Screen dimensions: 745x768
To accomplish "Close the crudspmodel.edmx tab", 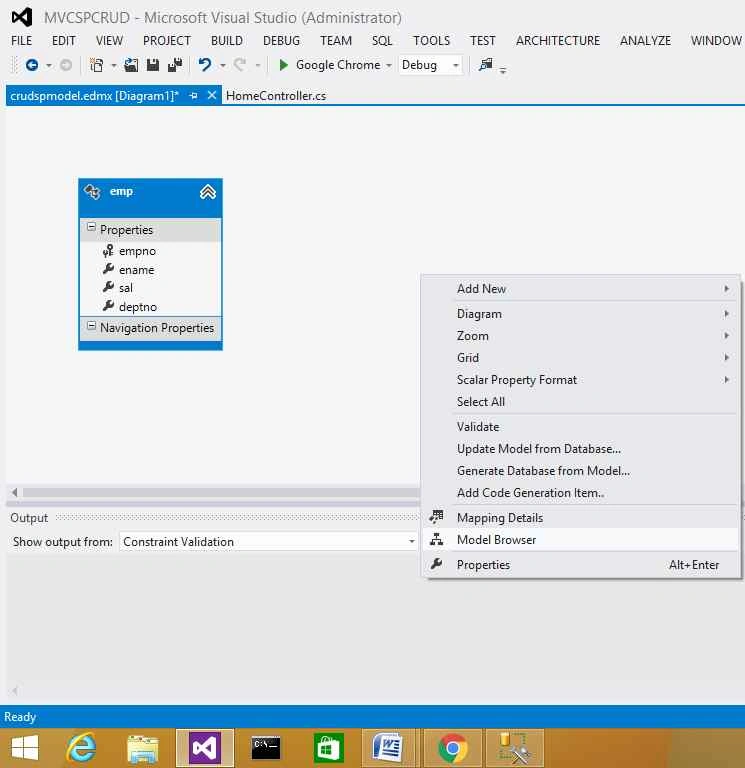I will [212, 95].
